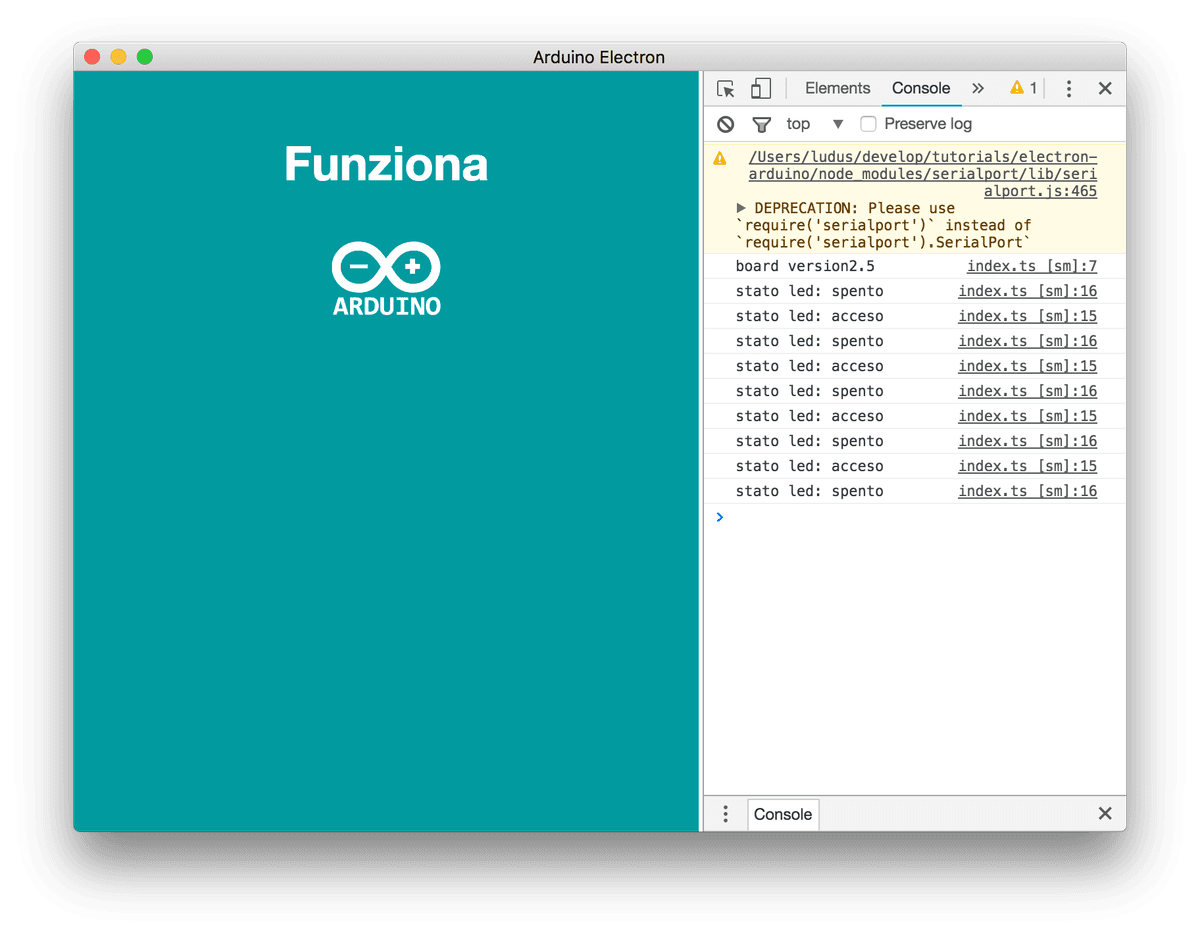Close the bottom Console drawer
This screenshot has height=937, width=1200.
click(x=1105, y=813)
